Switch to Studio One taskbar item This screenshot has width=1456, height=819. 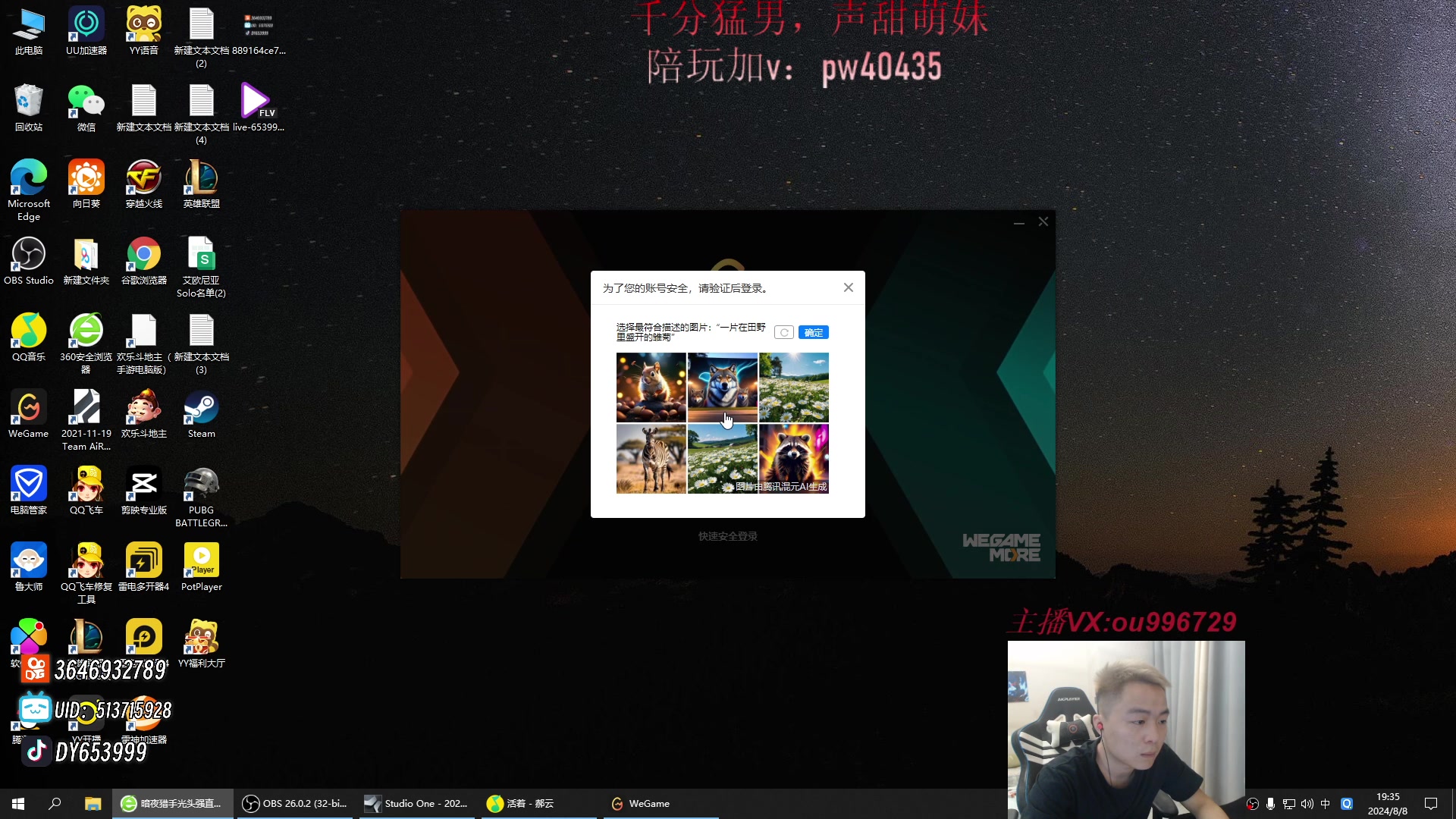coord(418,804)
